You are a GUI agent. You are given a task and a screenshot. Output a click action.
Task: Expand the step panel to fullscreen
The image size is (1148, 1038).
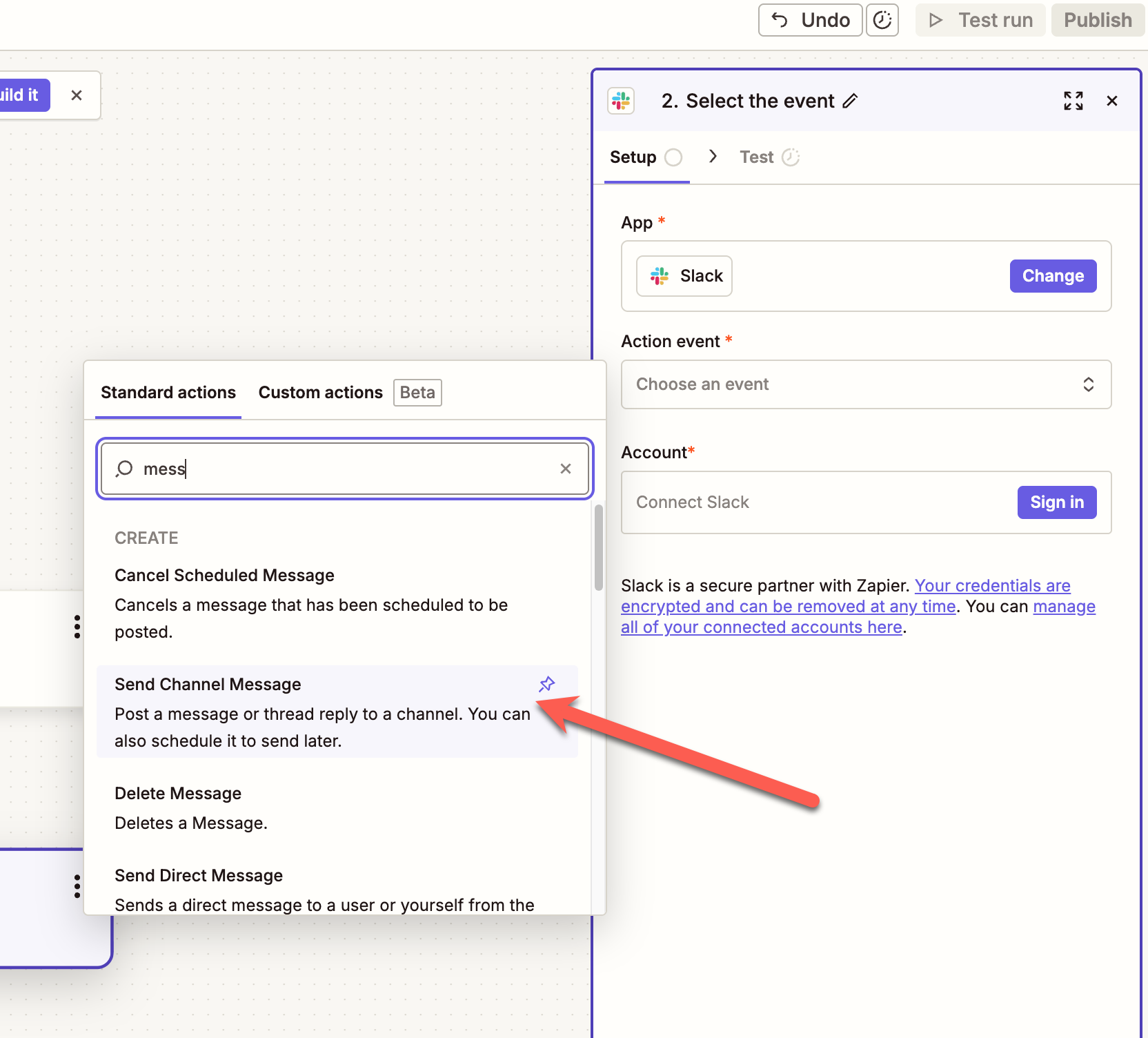pos(1073,101)
